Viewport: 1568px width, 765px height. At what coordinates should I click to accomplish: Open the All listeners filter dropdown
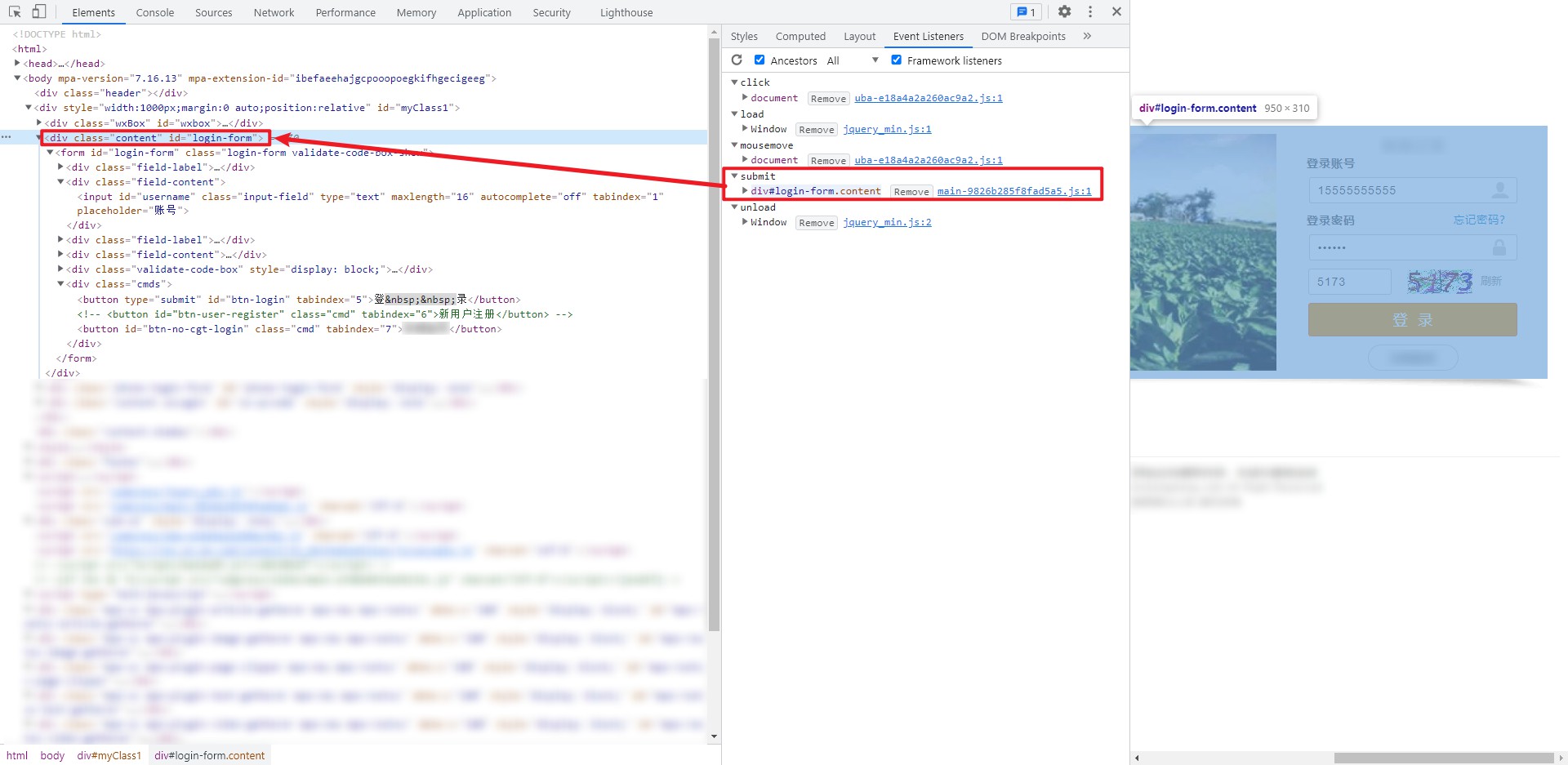(x=852, y=60)
